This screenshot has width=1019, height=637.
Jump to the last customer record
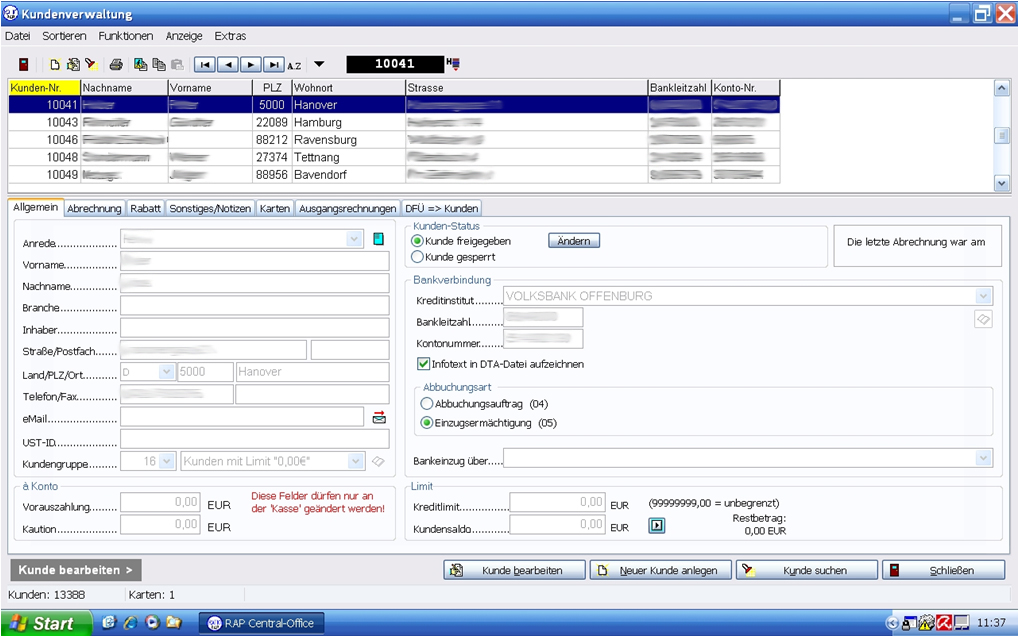tap(273, 64)
